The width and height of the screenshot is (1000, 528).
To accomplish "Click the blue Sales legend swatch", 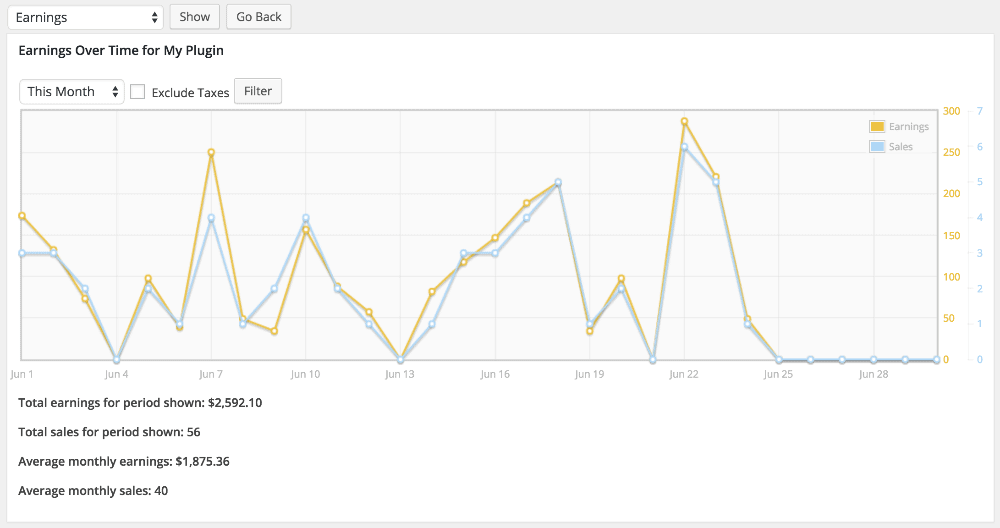I will 877,147.
